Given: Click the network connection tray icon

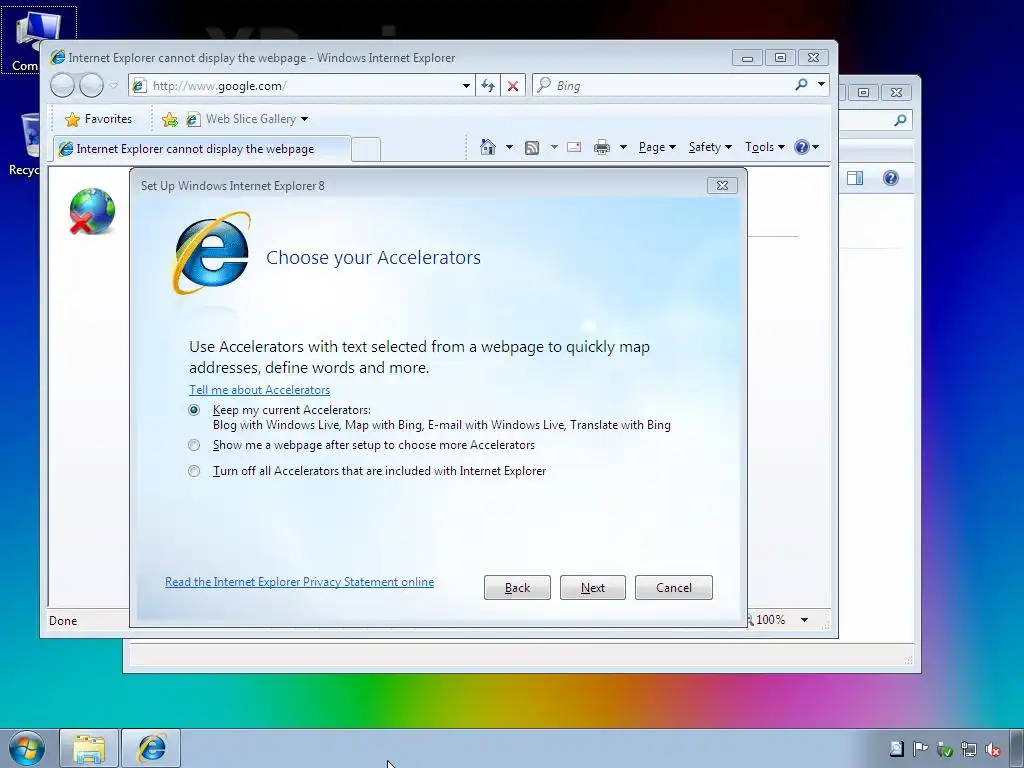Looking at the screenshot, I should [x=969, y=749].
